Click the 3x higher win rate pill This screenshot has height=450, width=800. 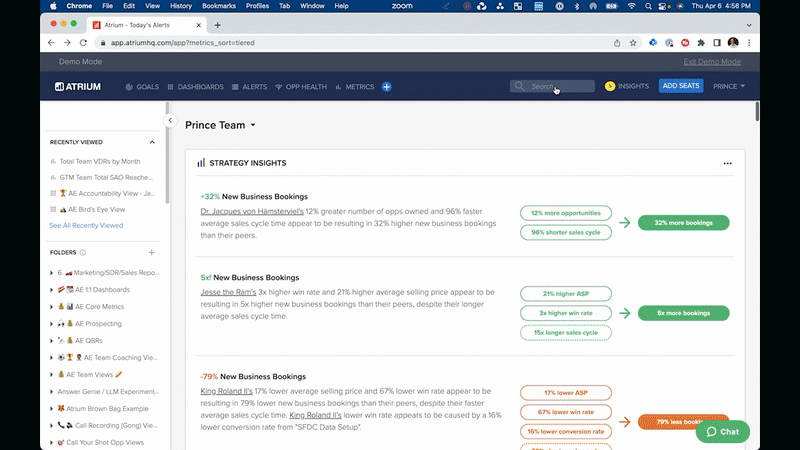pos(566,313)
